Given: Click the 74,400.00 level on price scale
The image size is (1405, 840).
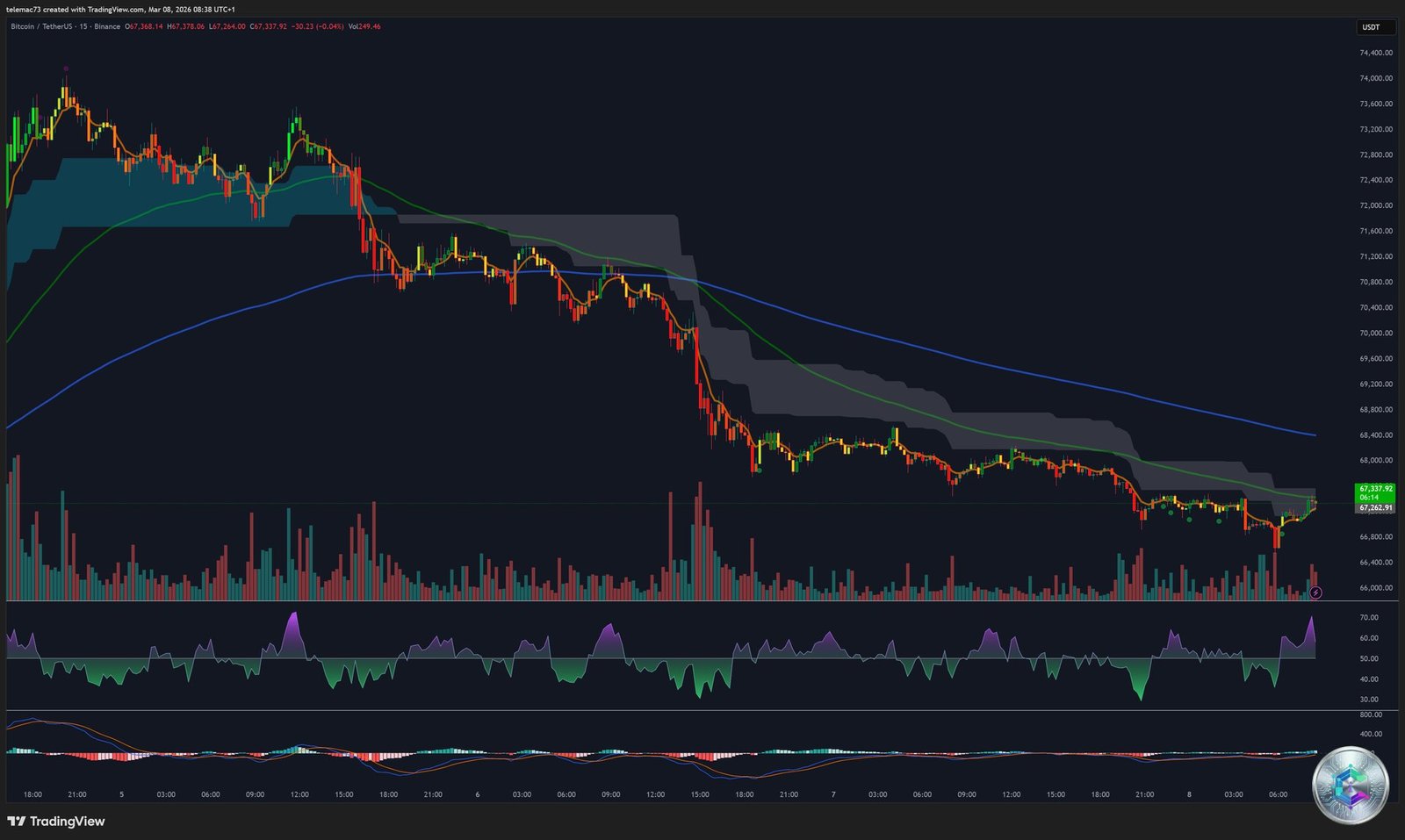Looking at the screenshot, I should tap(1373, 53).
